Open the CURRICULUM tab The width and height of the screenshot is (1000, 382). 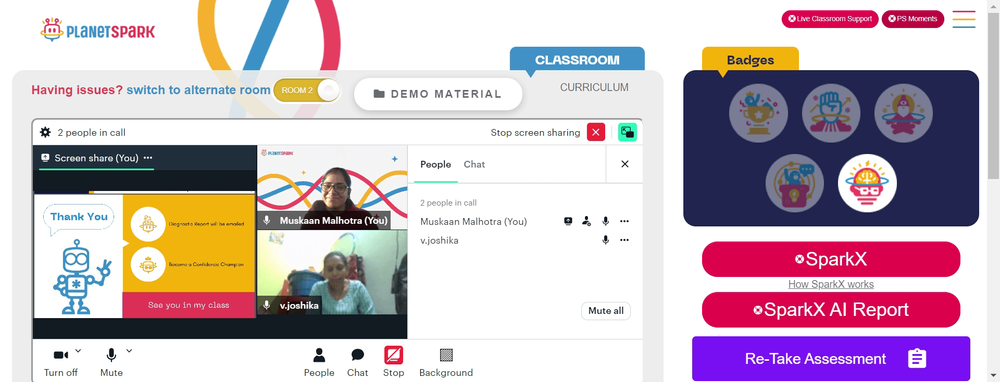click(x=594, y=87)
